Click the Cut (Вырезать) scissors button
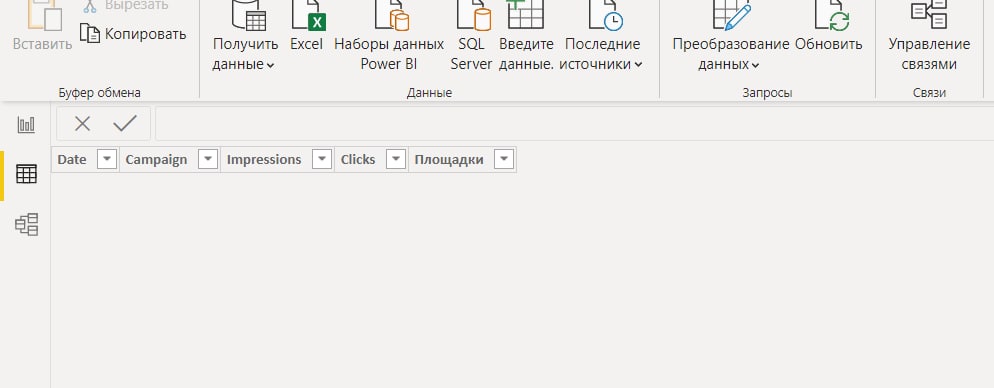This screenshot has width=994, height=388. pyautogui.click(x=126, y=6)
